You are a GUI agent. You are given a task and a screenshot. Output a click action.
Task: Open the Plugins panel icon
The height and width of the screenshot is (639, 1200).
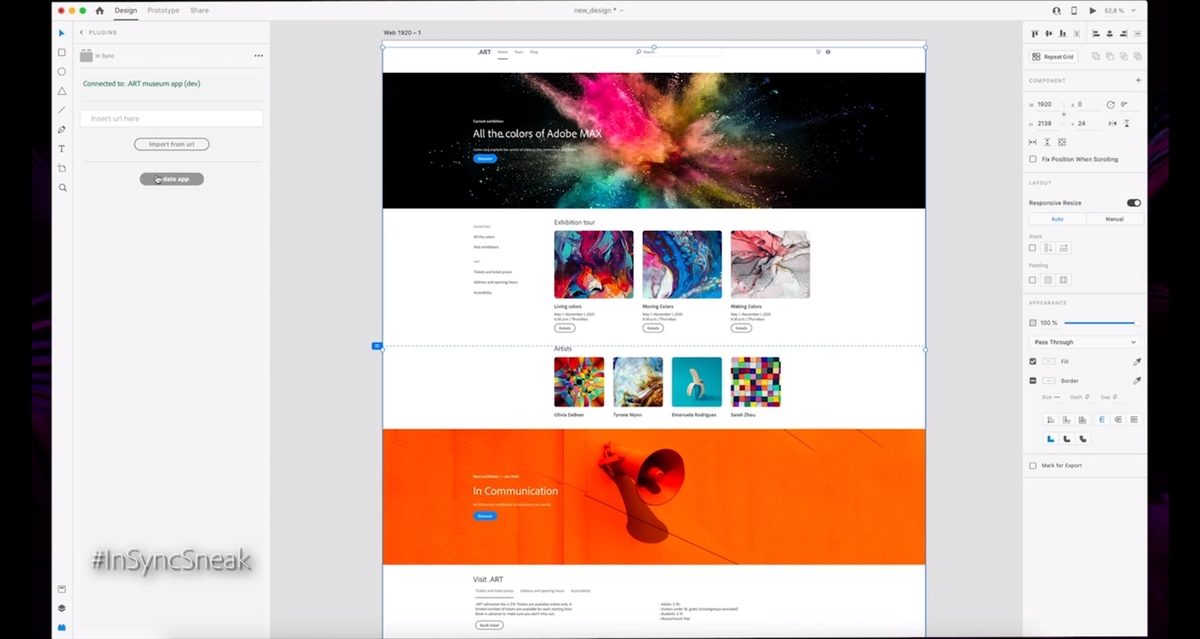(x=61, y=627)
